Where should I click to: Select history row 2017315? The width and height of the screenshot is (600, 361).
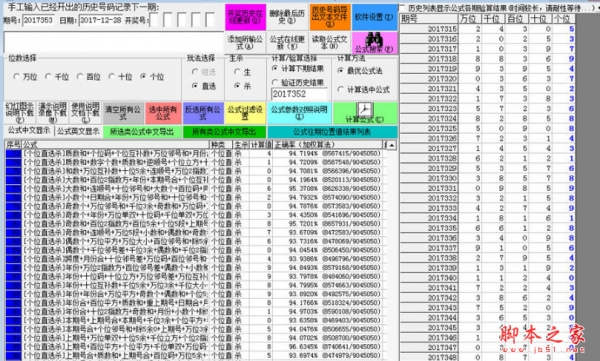click(488, 29)
